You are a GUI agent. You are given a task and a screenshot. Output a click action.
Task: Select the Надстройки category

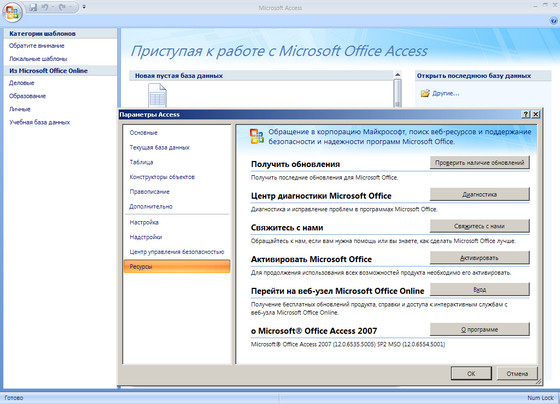[x=177, y=237]
